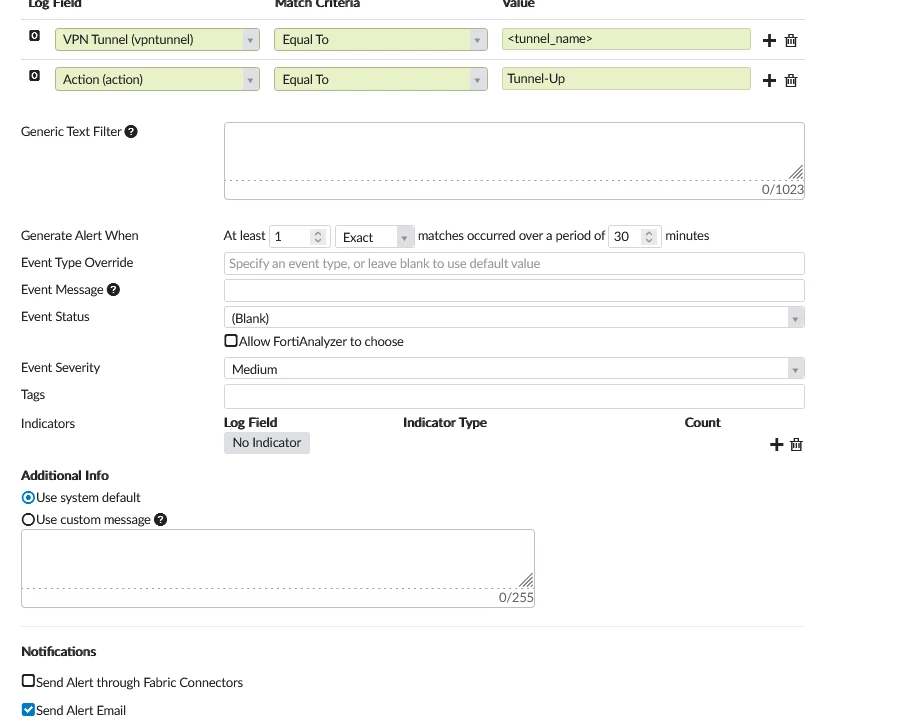903x721 pixels.
Task: Open the Event Severity dropdown
Action: [x=514, y=369]
